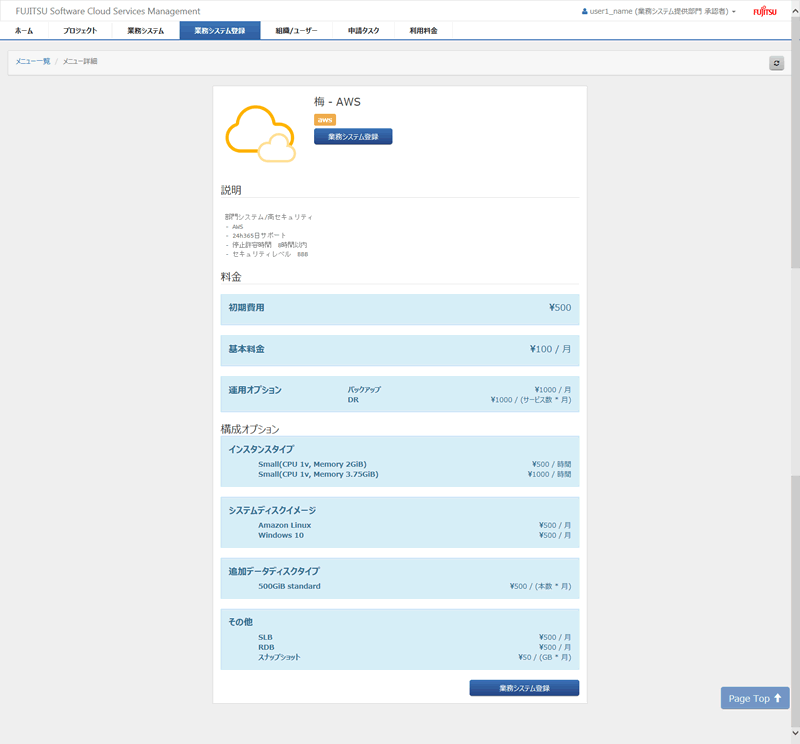Switch to the 申請タスク tab
800x744 pixels.
click(364, 31)
